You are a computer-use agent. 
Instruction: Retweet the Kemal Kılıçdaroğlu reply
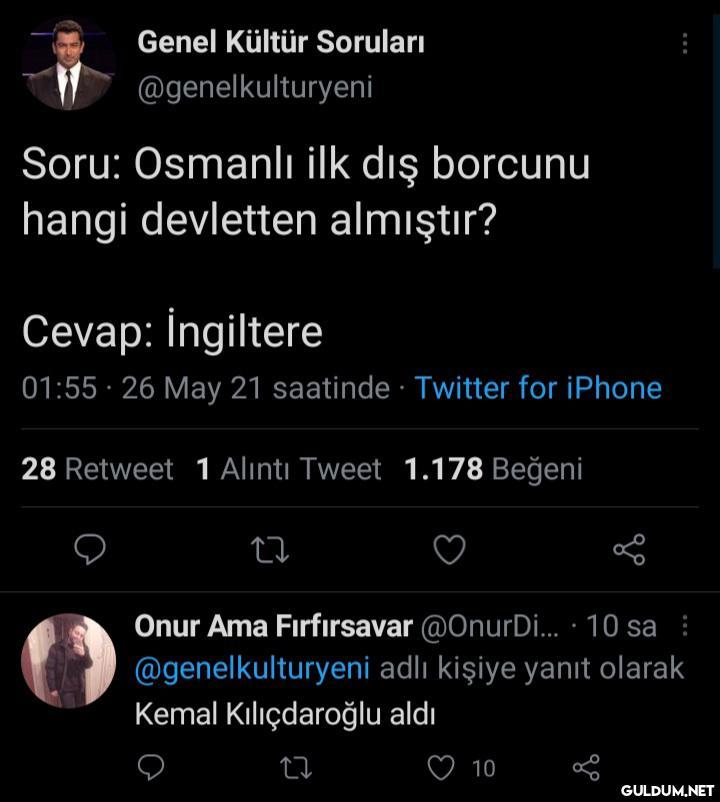[x=297, y=767]
